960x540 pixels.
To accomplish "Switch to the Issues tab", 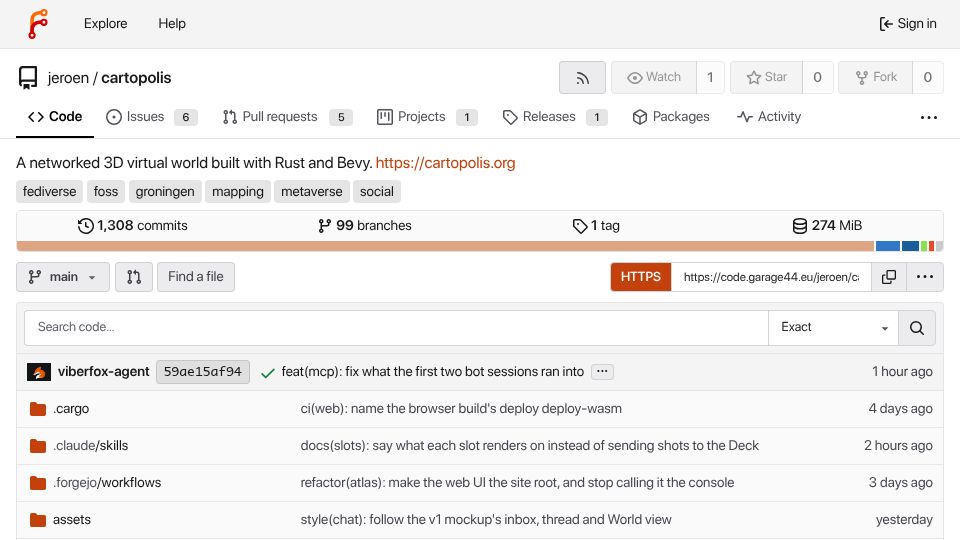I will [x=151, y=117].
